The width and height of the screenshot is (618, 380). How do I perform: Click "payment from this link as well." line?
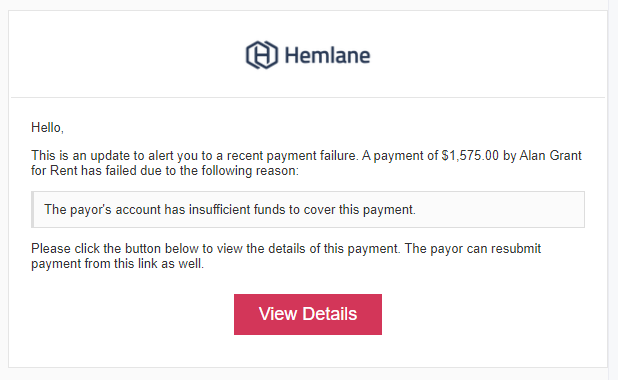click(x=117, y=264)
